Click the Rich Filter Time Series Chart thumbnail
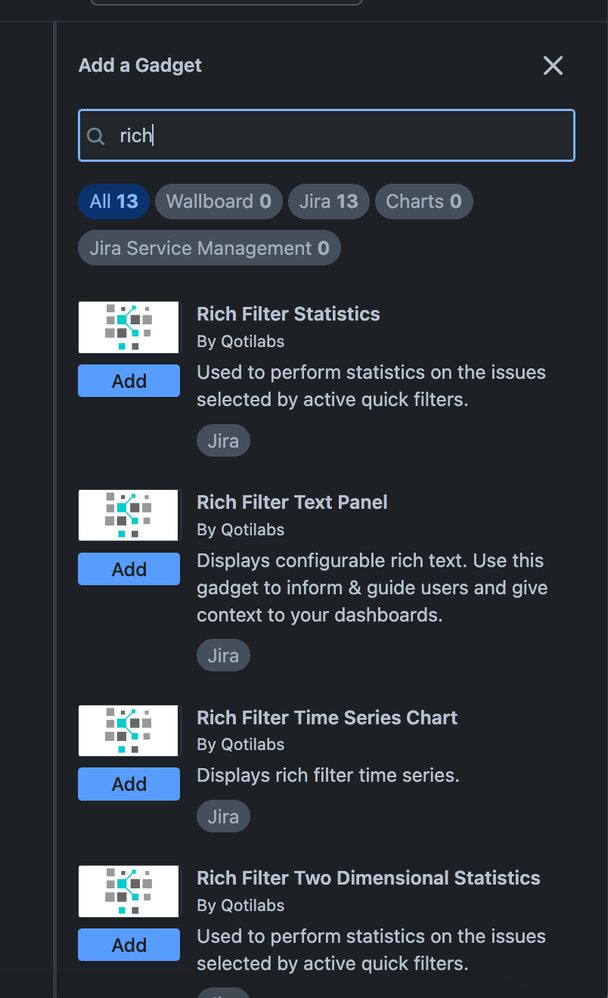The image size is (608, 998). click(x=129, y=731)
